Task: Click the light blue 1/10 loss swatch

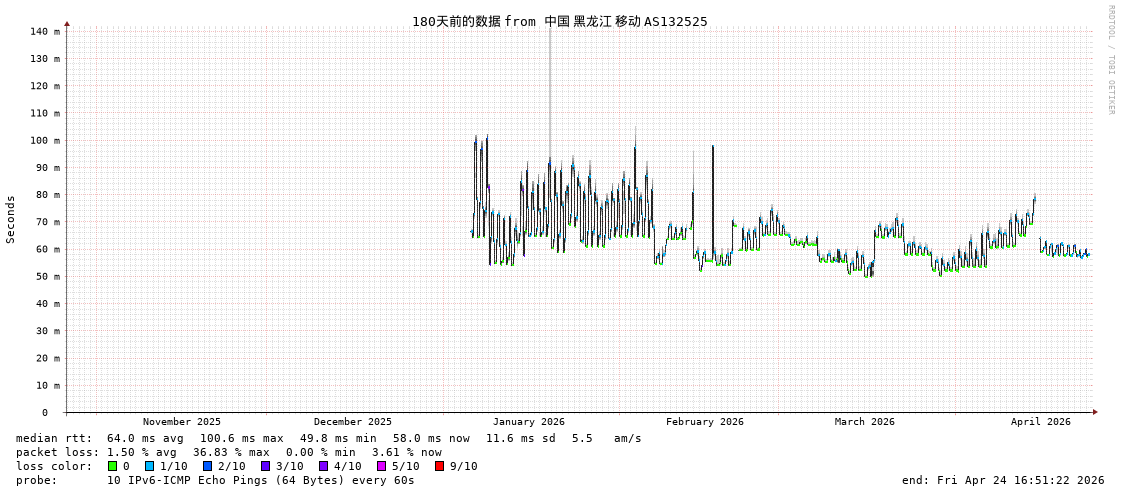Action: click(x=150, y=466)
